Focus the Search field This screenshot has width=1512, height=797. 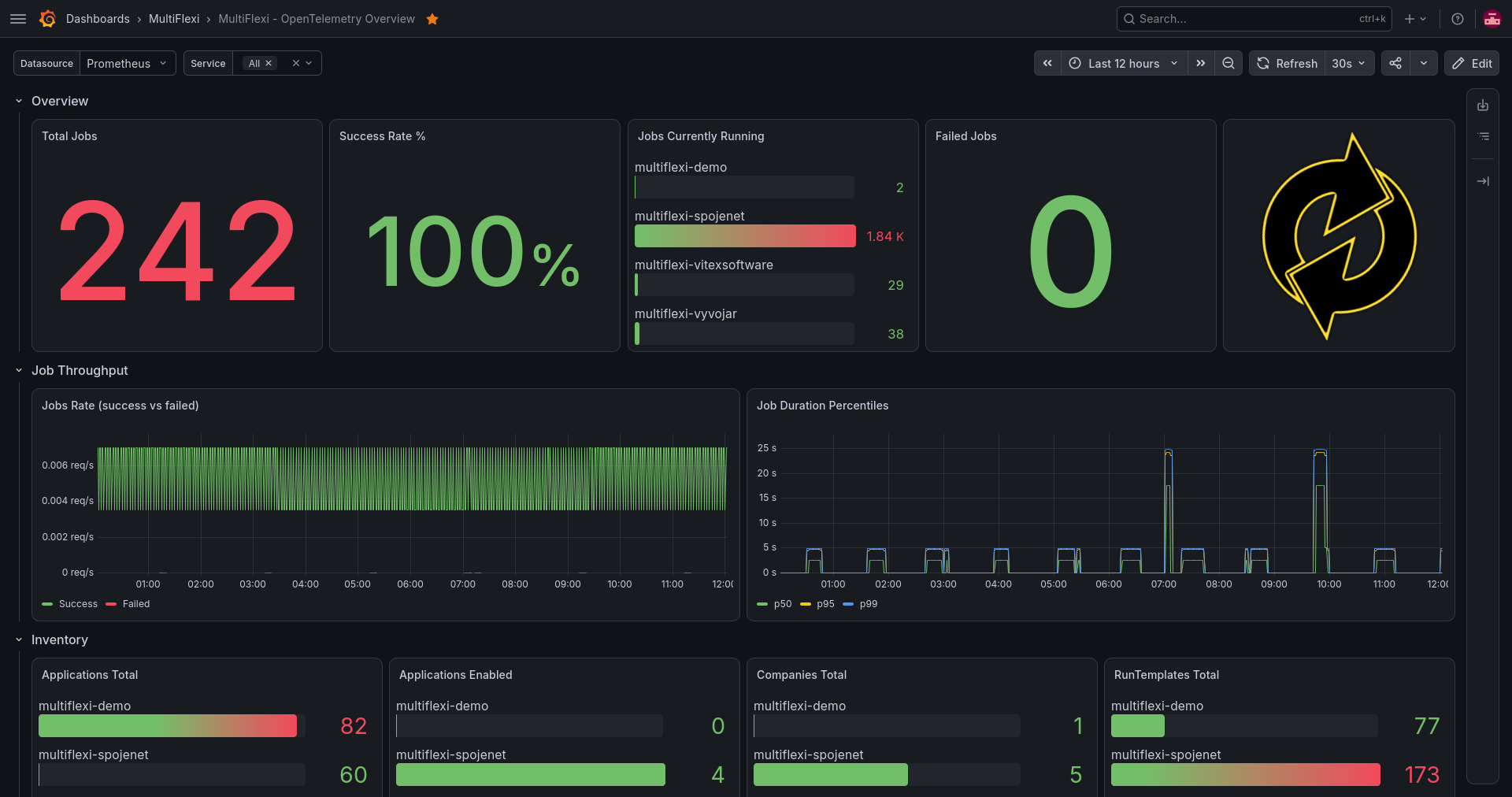tap(1254, 19)
